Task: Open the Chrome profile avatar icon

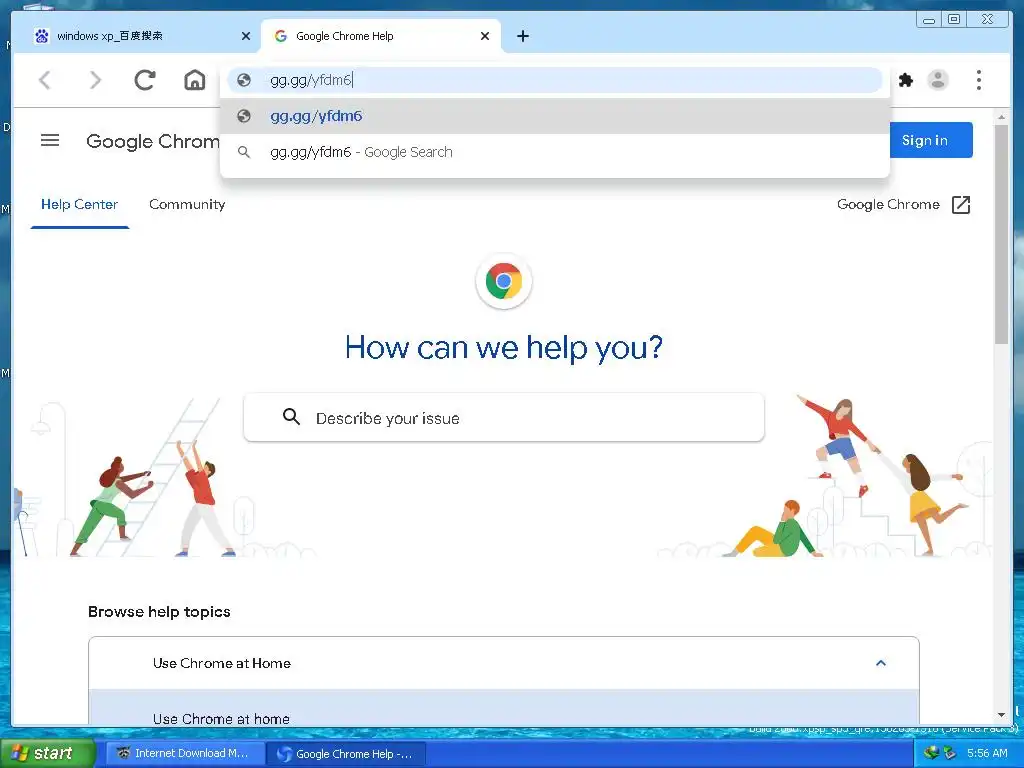Action: tap(938, 80)
